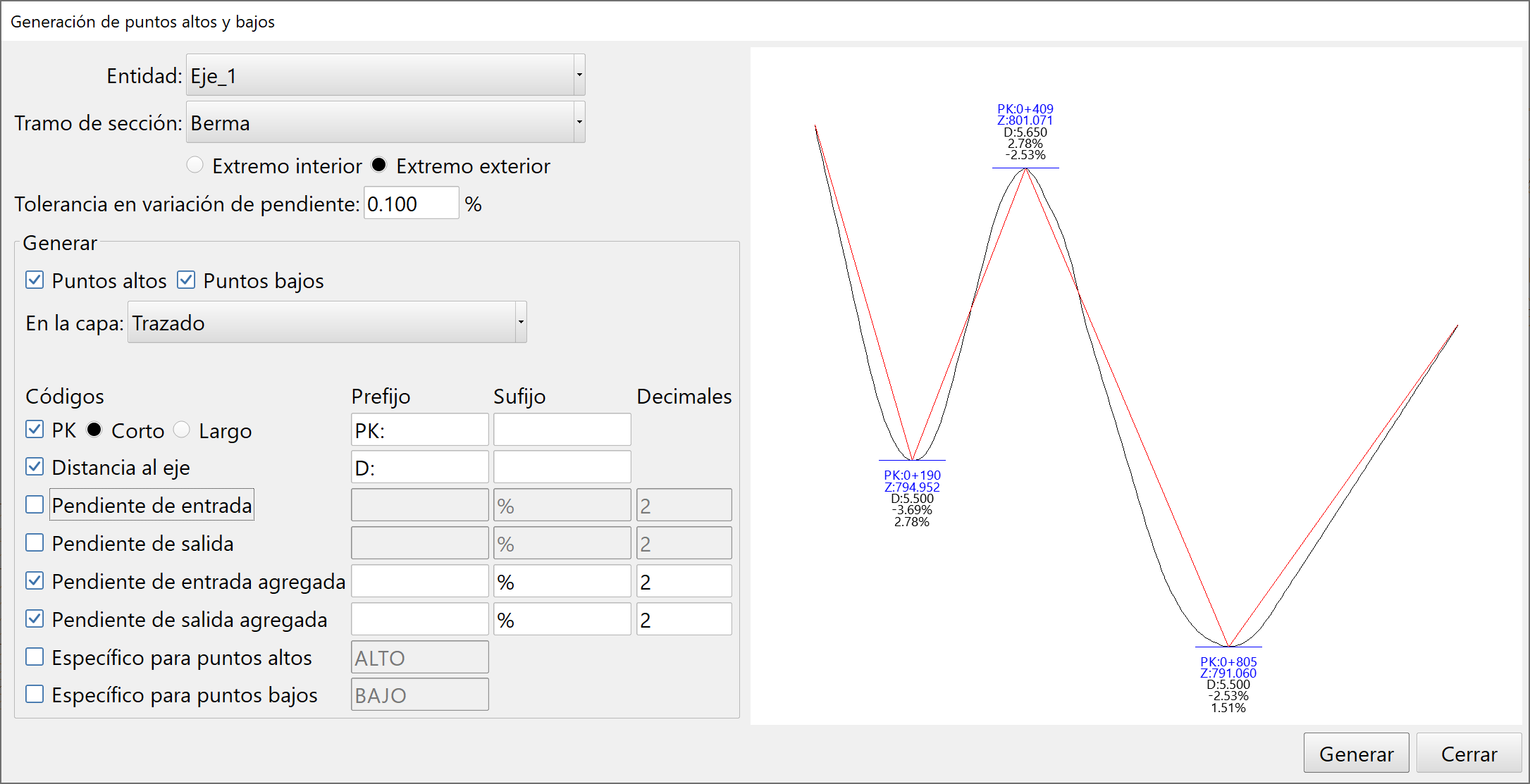
Task: Toggle the Puntos bajos checkbox
Action: click(186, 280)
